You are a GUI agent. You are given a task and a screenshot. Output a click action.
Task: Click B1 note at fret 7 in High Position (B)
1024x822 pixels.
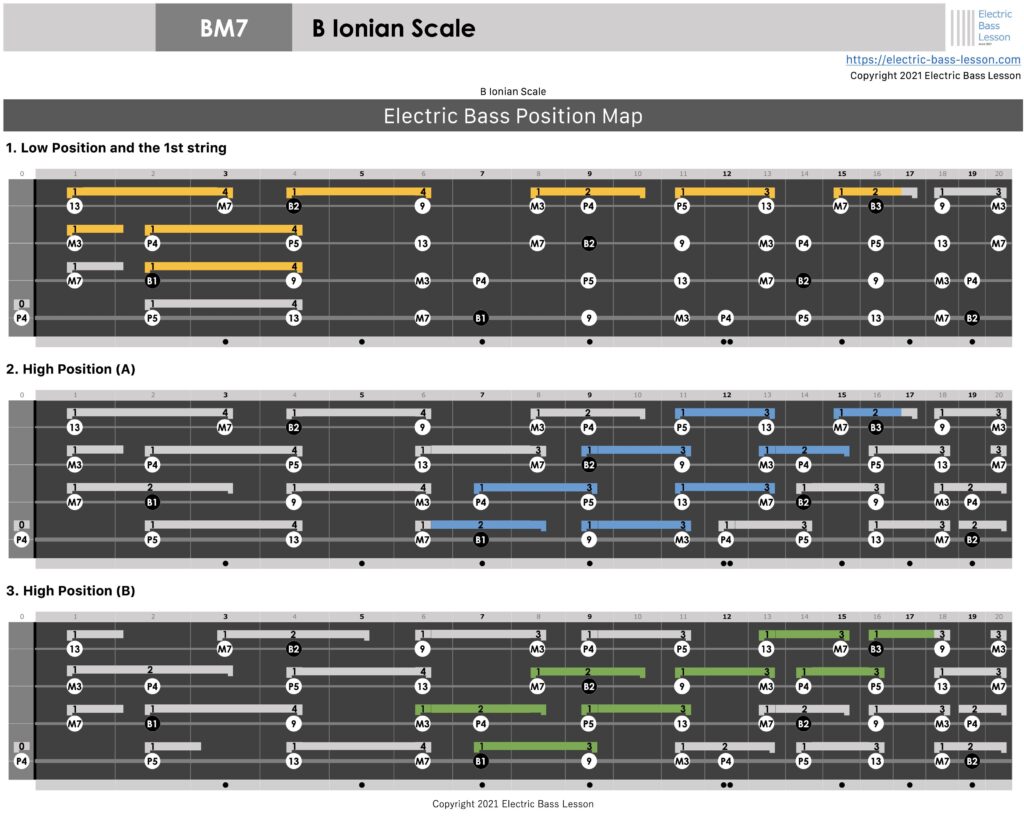[481, 762]
